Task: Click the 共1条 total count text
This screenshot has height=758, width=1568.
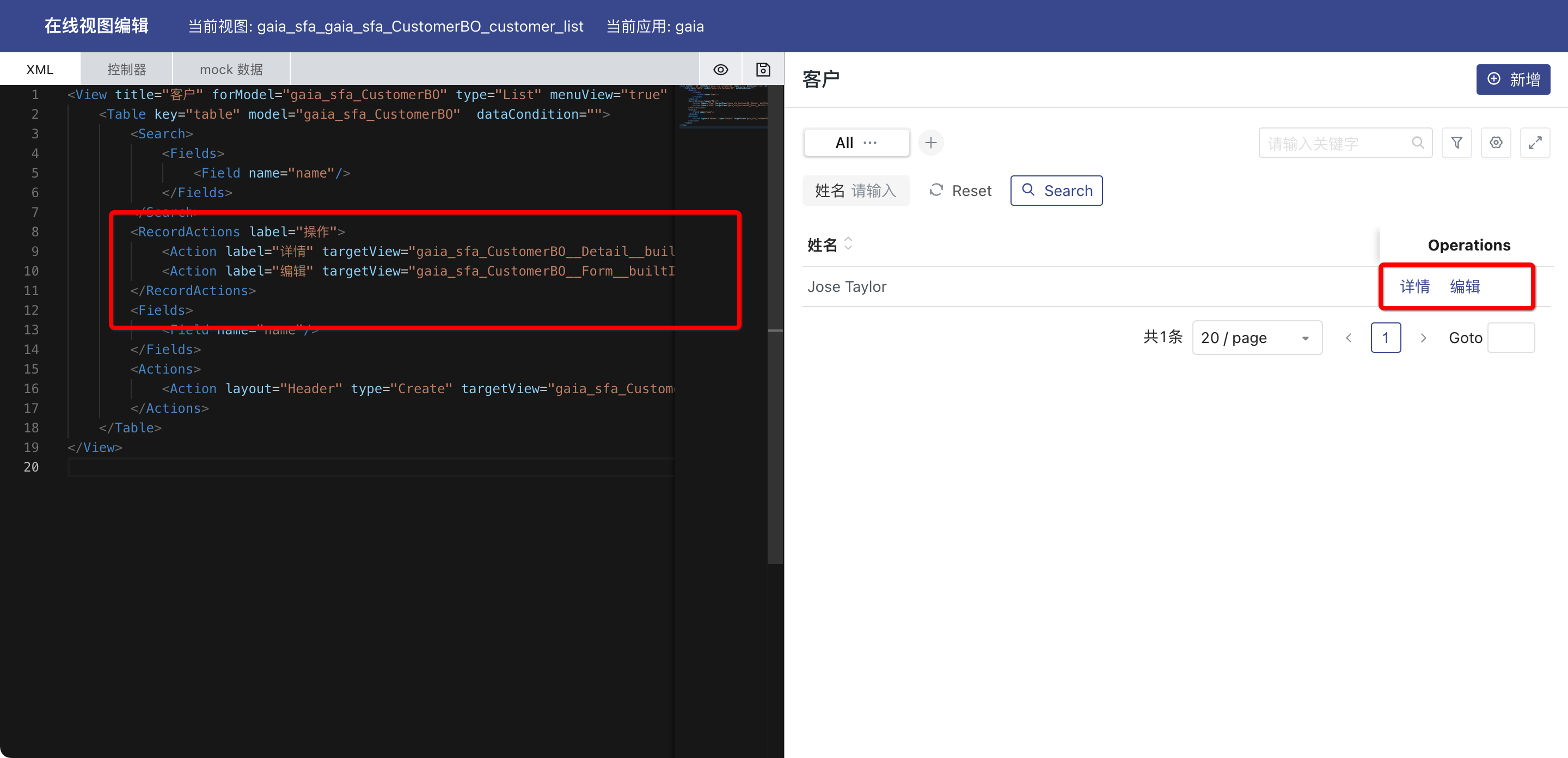Action: tap(1162, 337)
